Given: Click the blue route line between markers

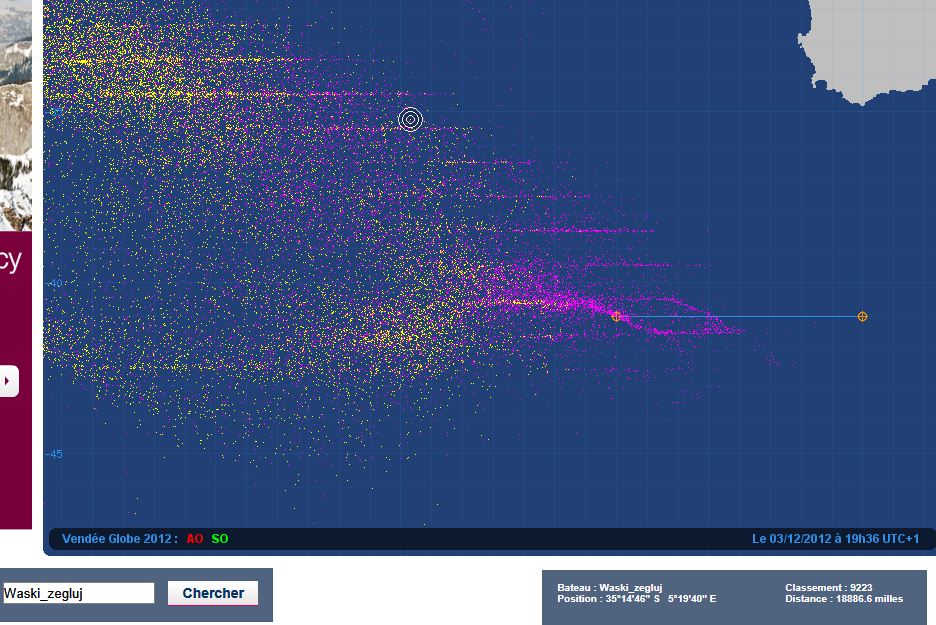Looking at the screenshot, I should 740,317.
